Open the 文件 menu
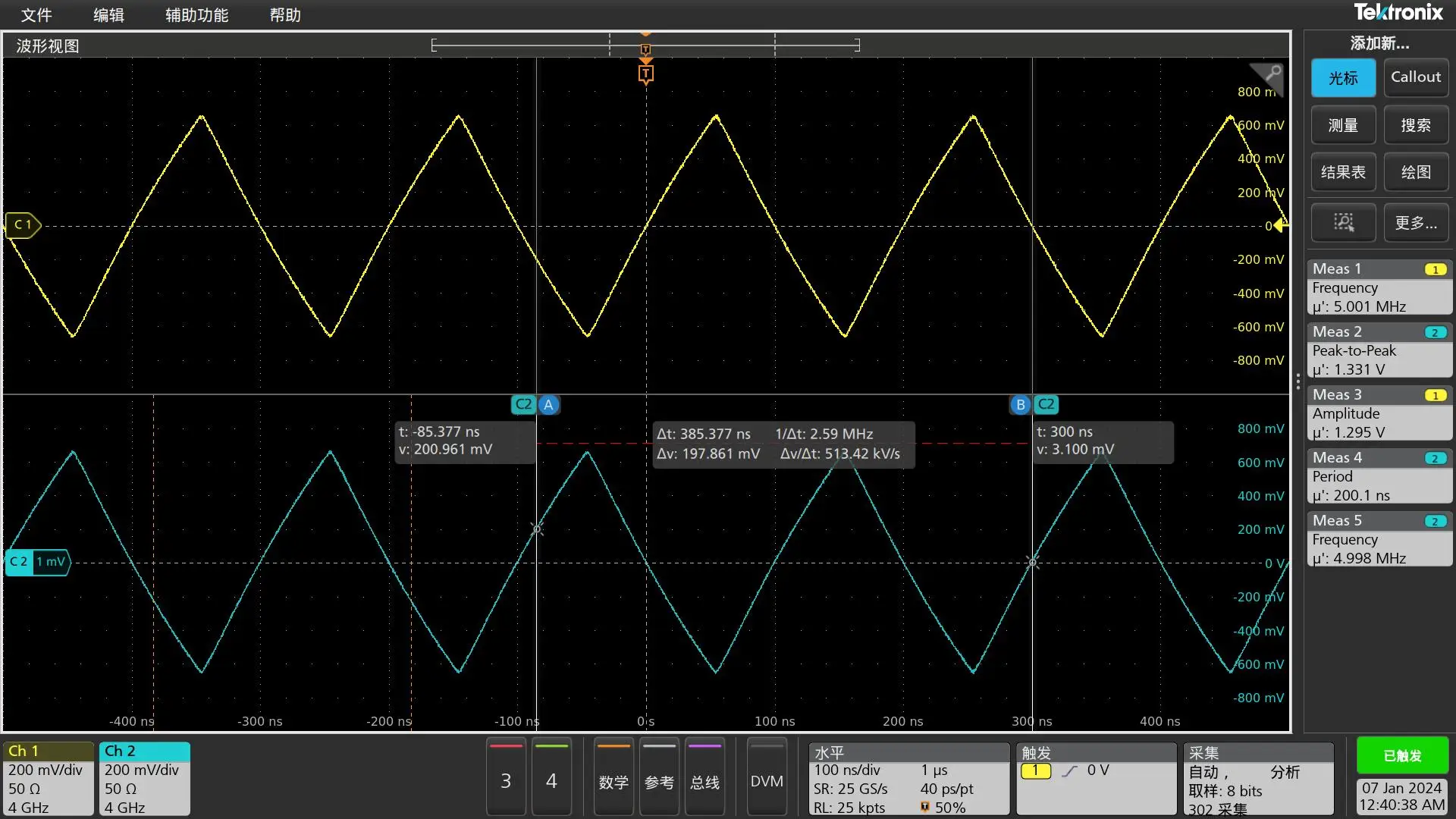The image size is (1456, 819). (x=36, y=15)
